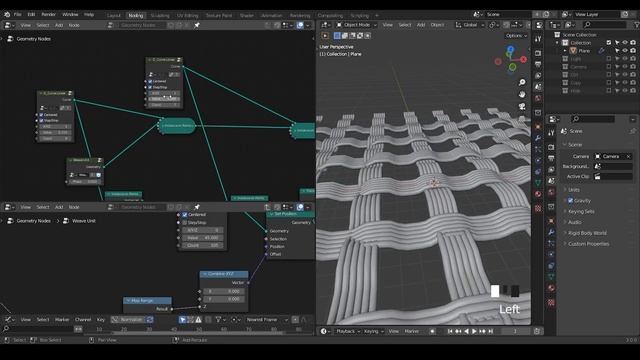Click Plane modifier wrench icon in outliner
The width and height of the screenshot is (640, 360).
(x=601, y=51)
